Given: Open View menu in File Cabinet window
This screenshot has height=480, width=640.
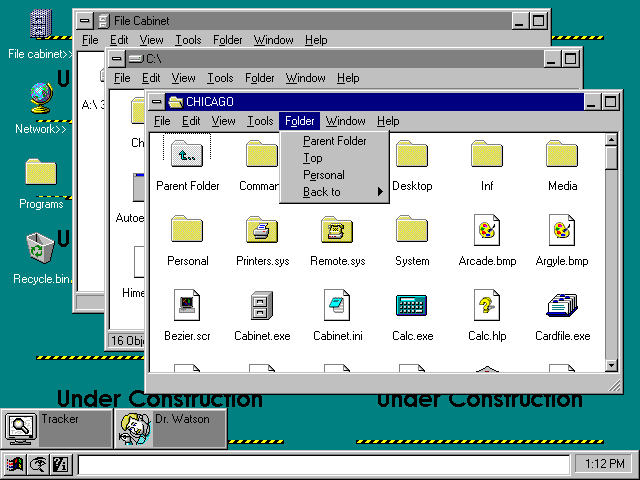Looking at the screenshot, I should coord(151,40).
